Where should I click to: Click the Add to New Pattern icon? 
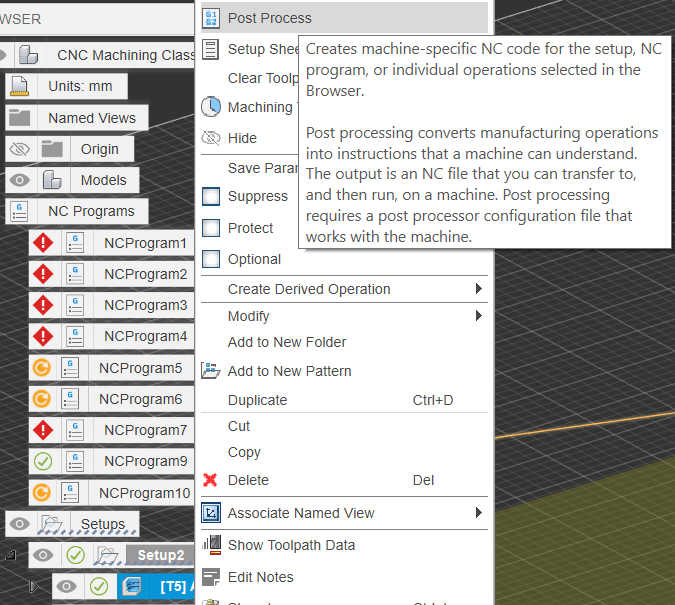[x=211, y=371]
